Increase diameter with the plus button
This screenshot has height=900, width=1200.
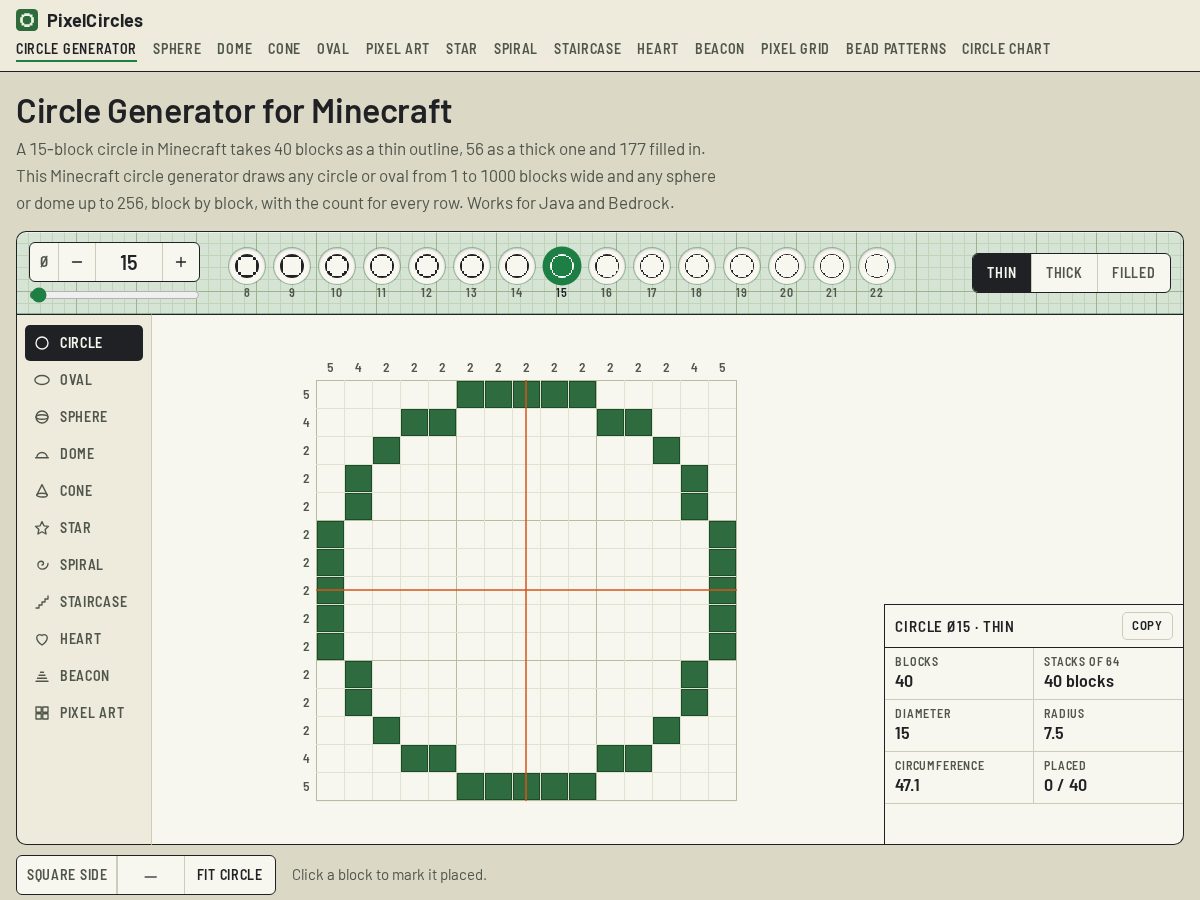181,262
